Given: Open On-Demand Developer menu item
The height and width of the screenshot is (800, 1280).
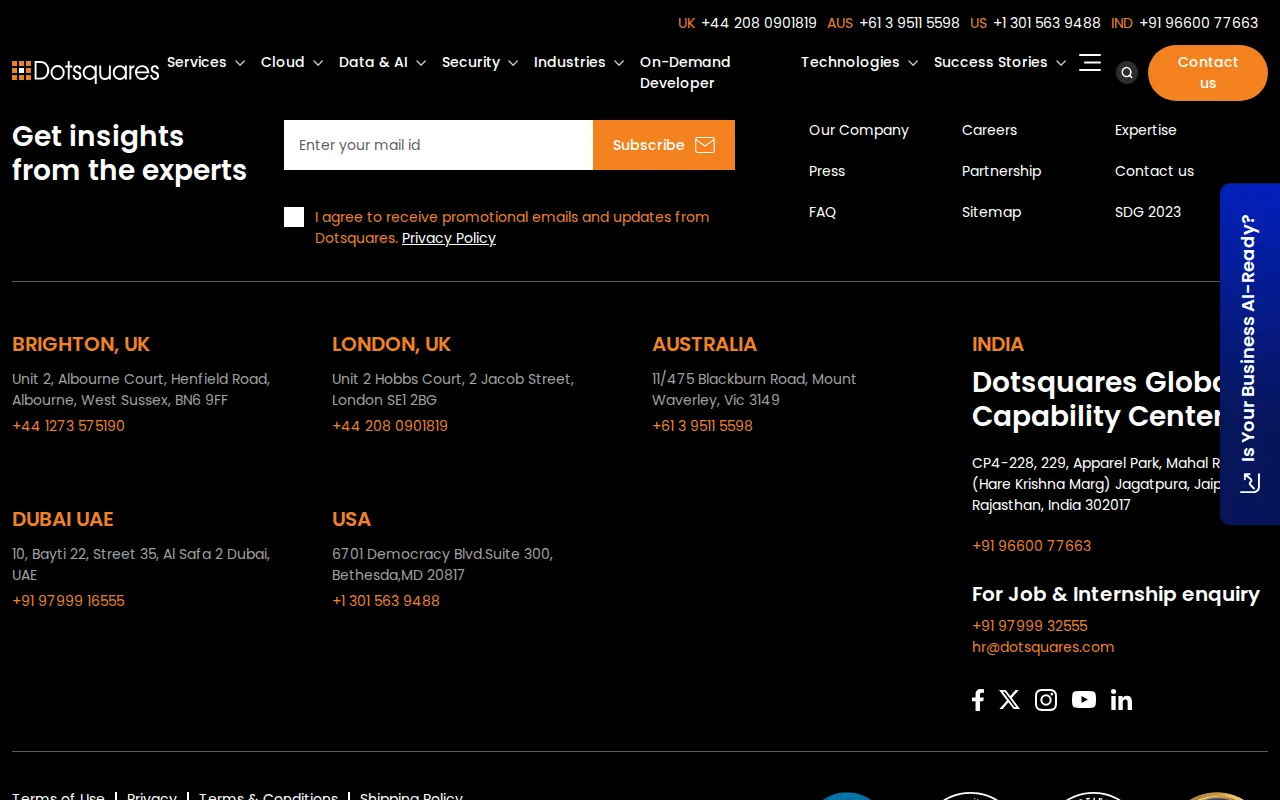Looking at the screenshot, I should coord(685,72).
